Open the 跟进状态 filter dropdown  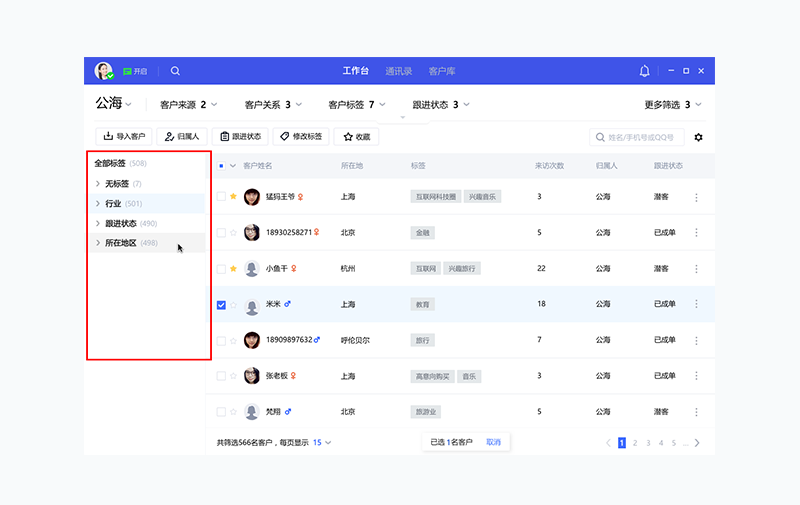click(441, 105)
